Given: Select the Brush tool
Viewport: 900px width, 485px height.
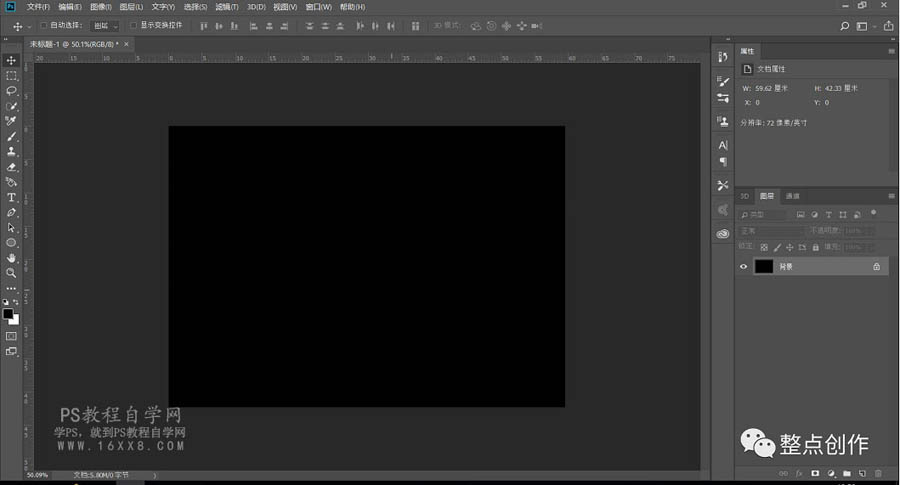Looking at the screenshot, I should 11,137.
